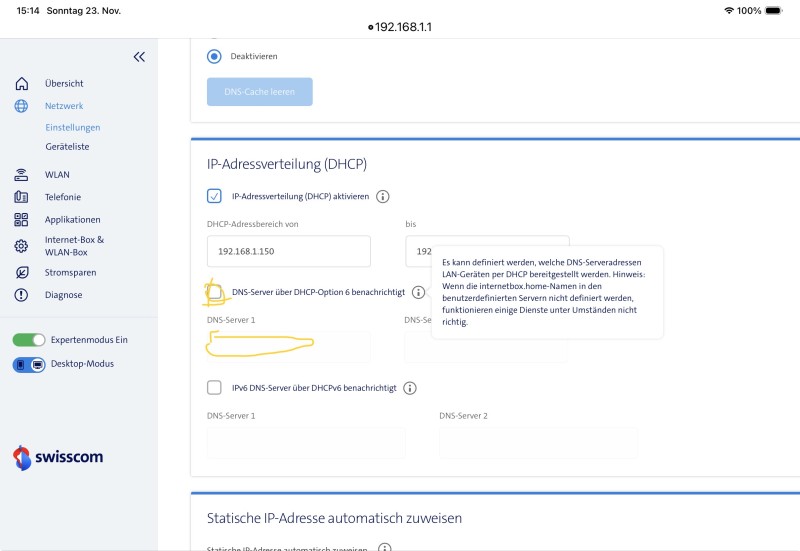800x551 pixels.
Task: Uncheck IP-Adressverteilung (DHCP) aktivieren checkbox
Action: [214, 196]
